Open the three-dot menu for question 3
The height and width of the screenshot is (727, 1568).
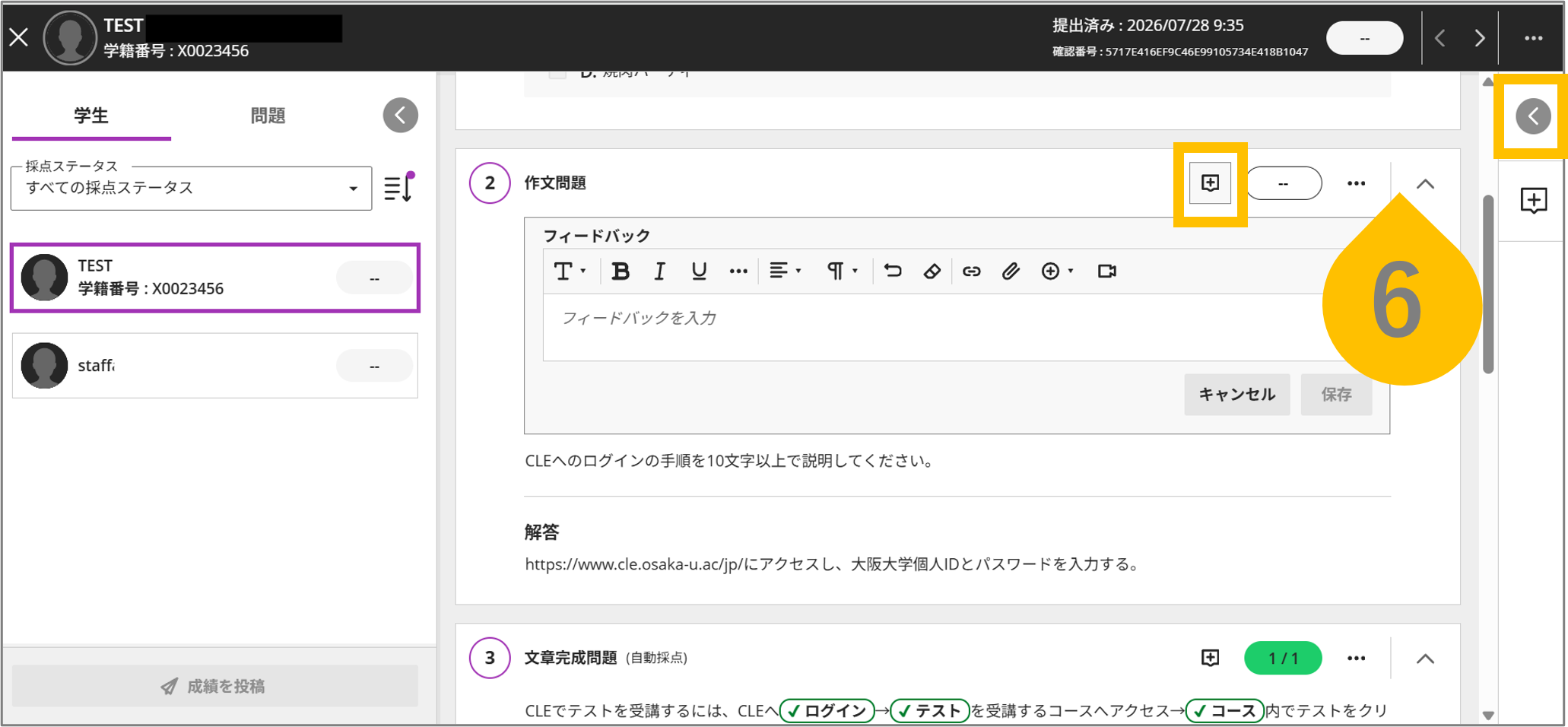click(x=1356, y=658)
